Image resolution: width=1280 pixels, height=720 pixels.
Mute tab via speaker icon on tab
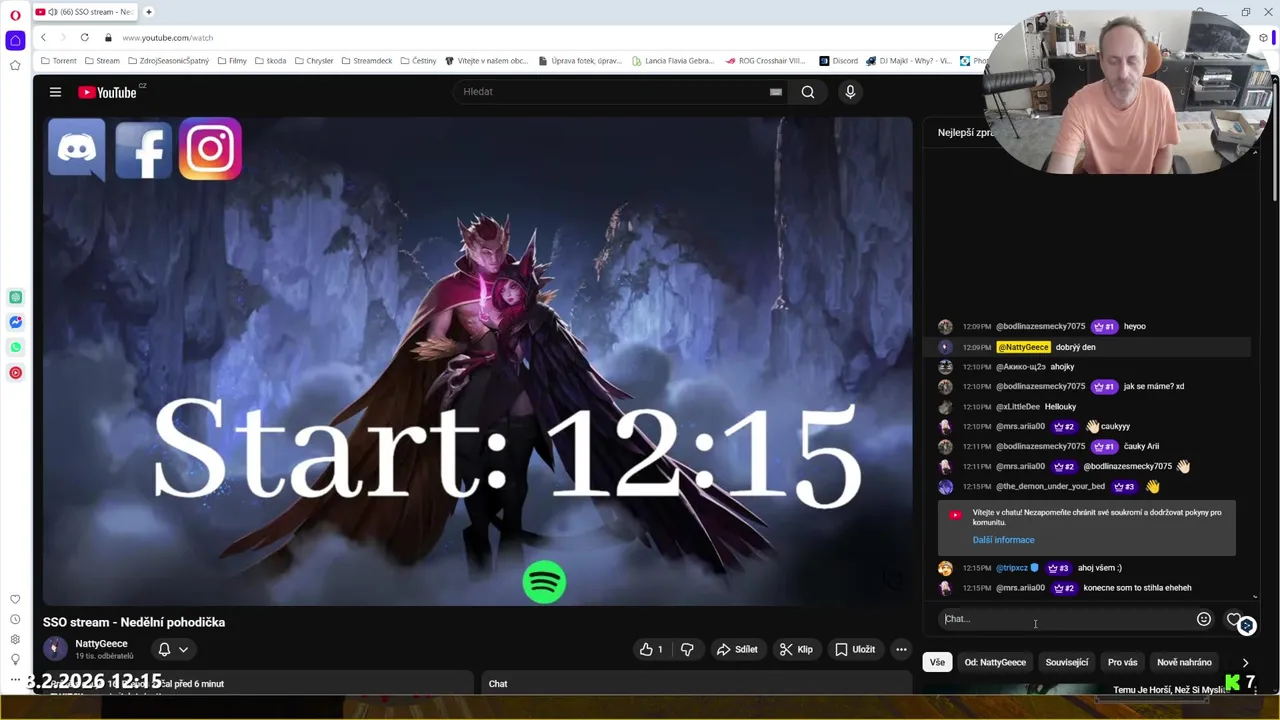52,12
